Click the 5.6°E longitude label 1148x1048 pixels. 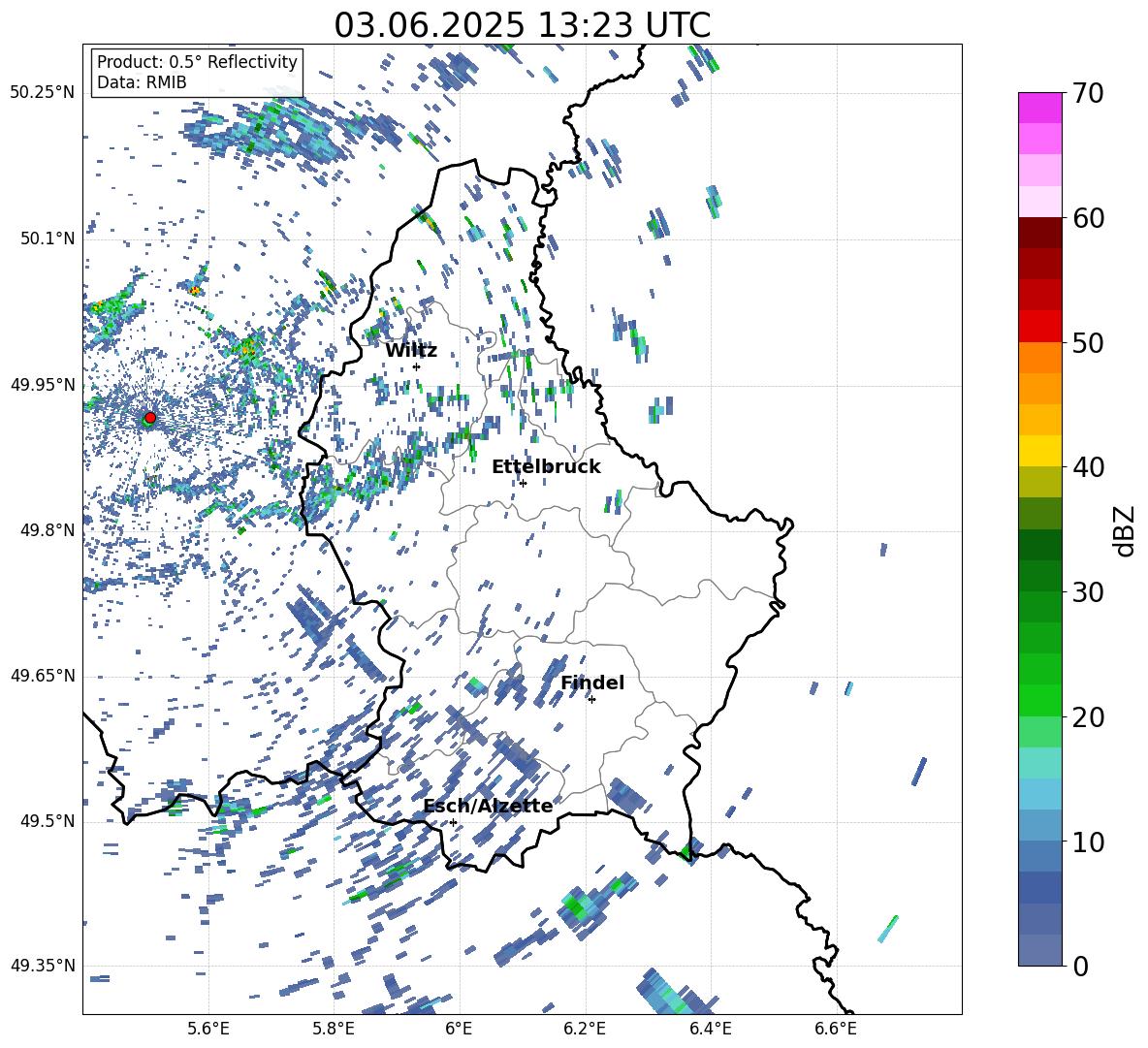coord(207,1030)
